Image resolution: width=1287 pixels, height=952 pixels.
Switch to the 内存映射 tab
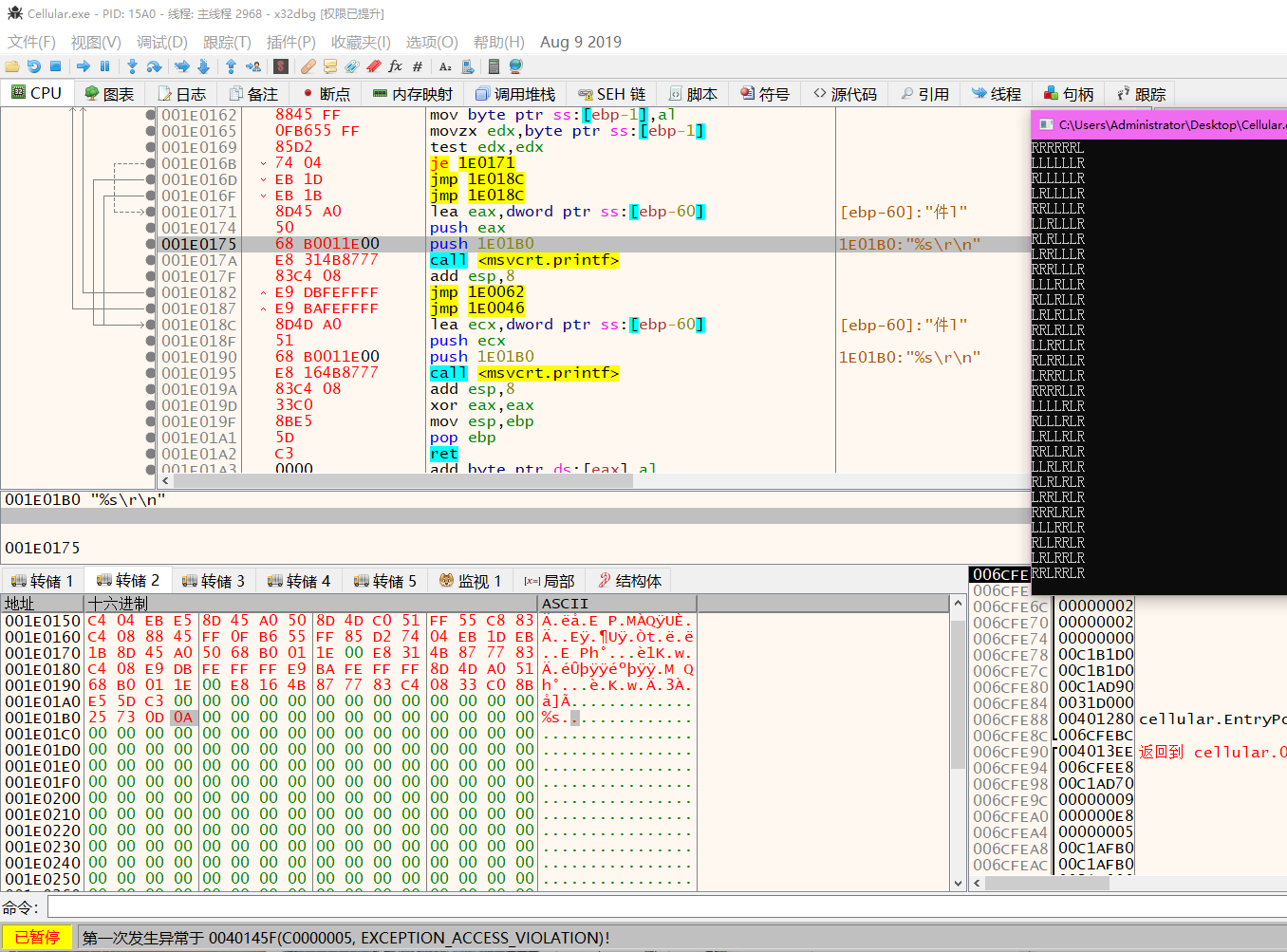[413, 94]
